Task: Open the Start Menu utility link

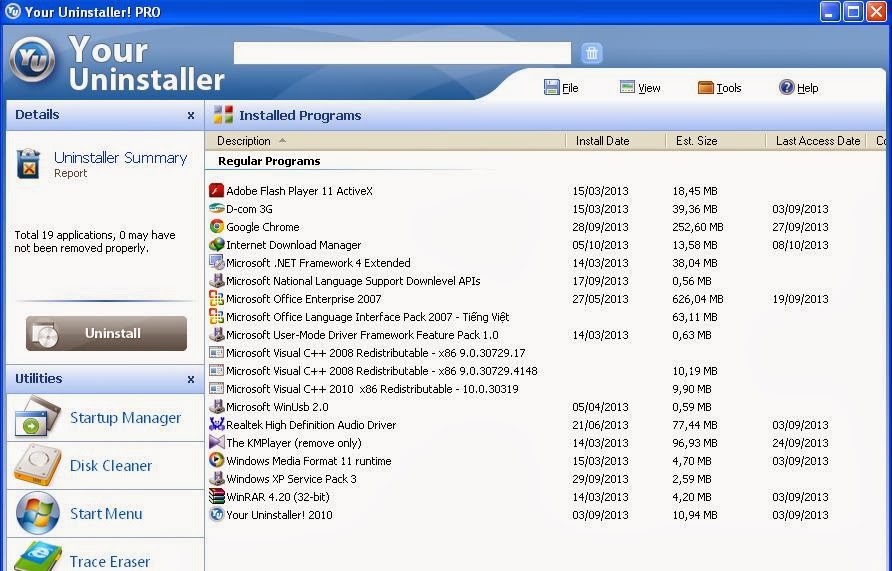Action: click(x=106, y=514)
